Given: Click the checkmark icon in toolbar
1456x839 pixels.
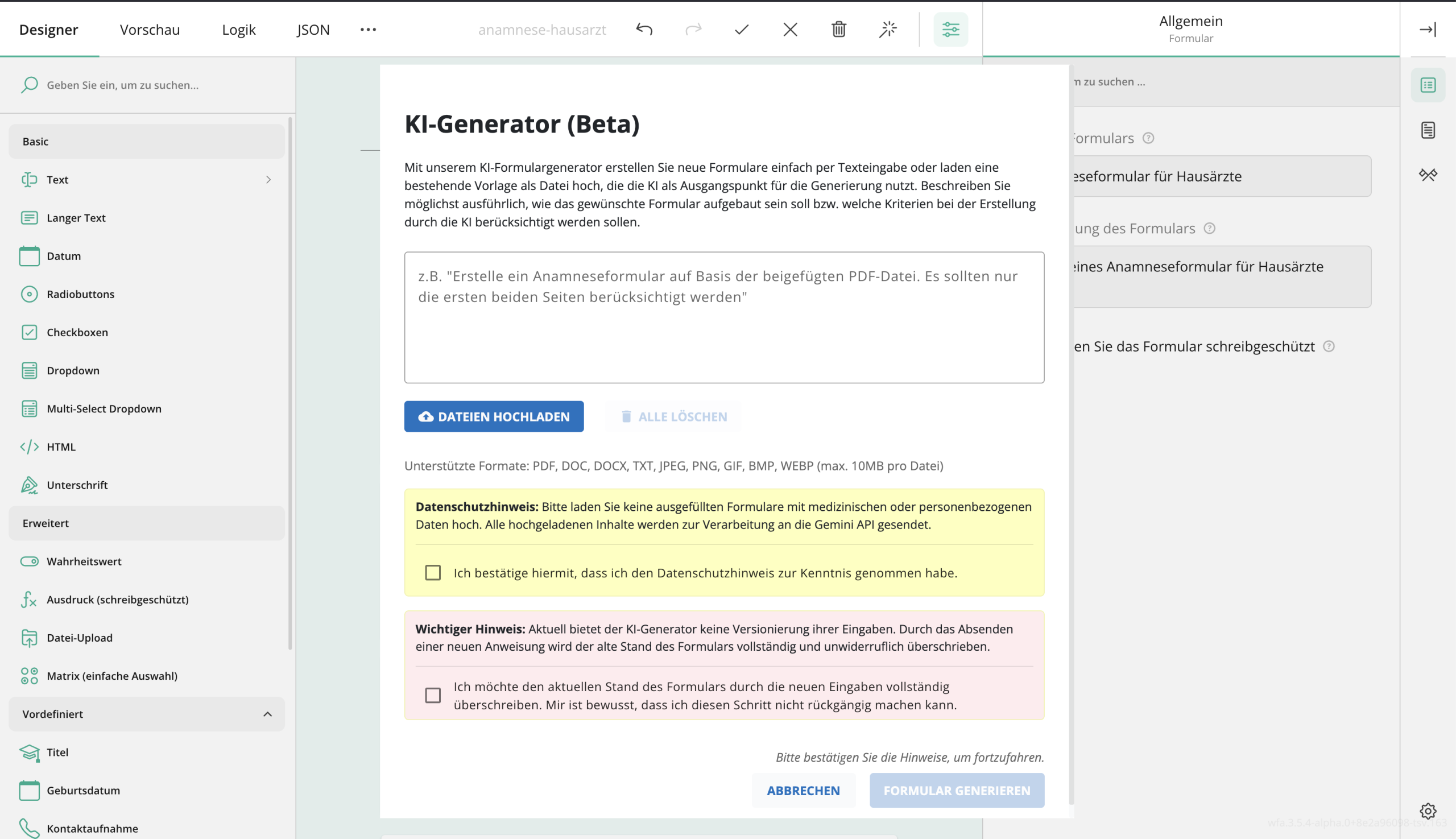Looking at the screenshot, I should pos(742,30).
